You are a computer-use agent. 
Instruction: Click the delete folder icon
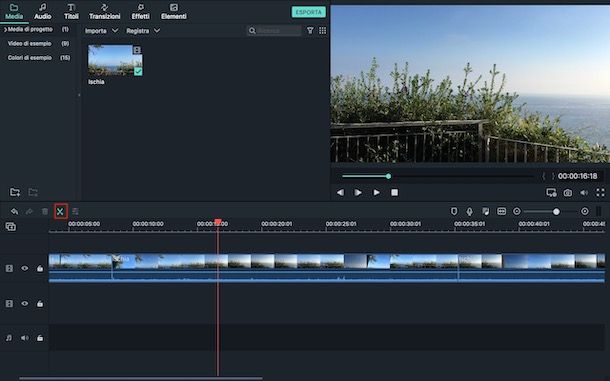tap(33, 192)
